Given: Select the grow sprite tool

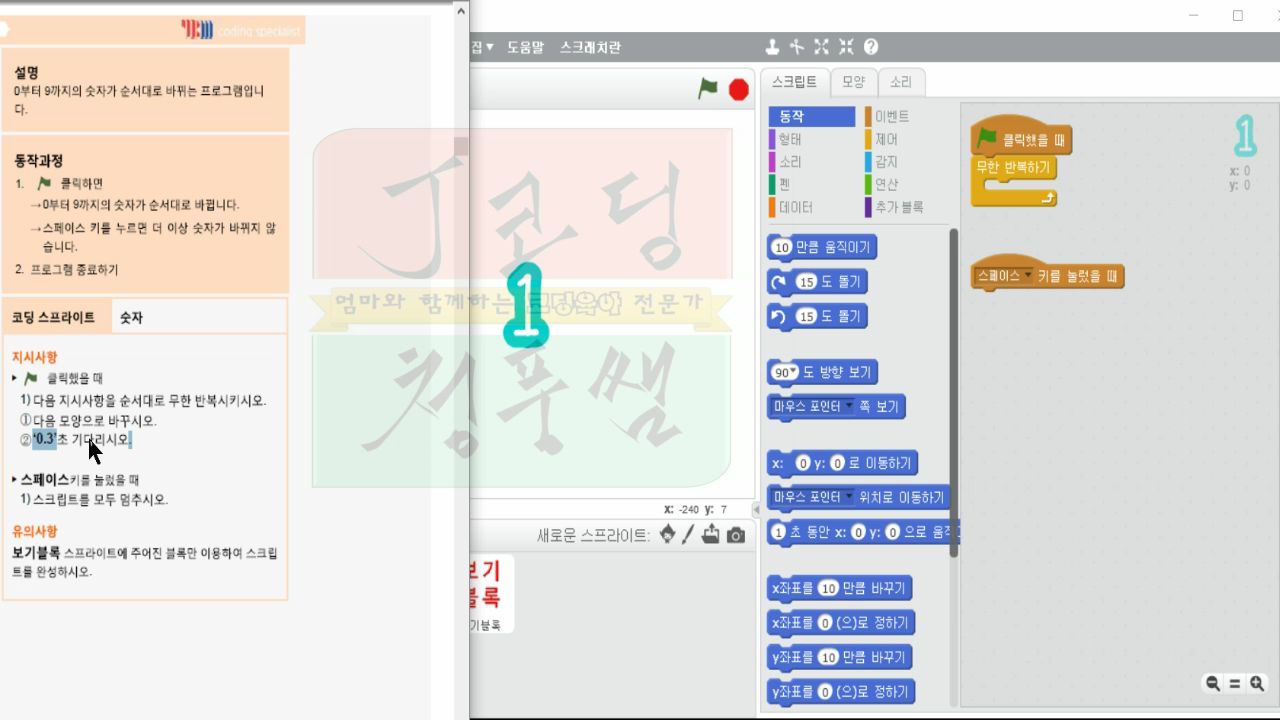Looking at the screenshot, I should click(822, 46).
